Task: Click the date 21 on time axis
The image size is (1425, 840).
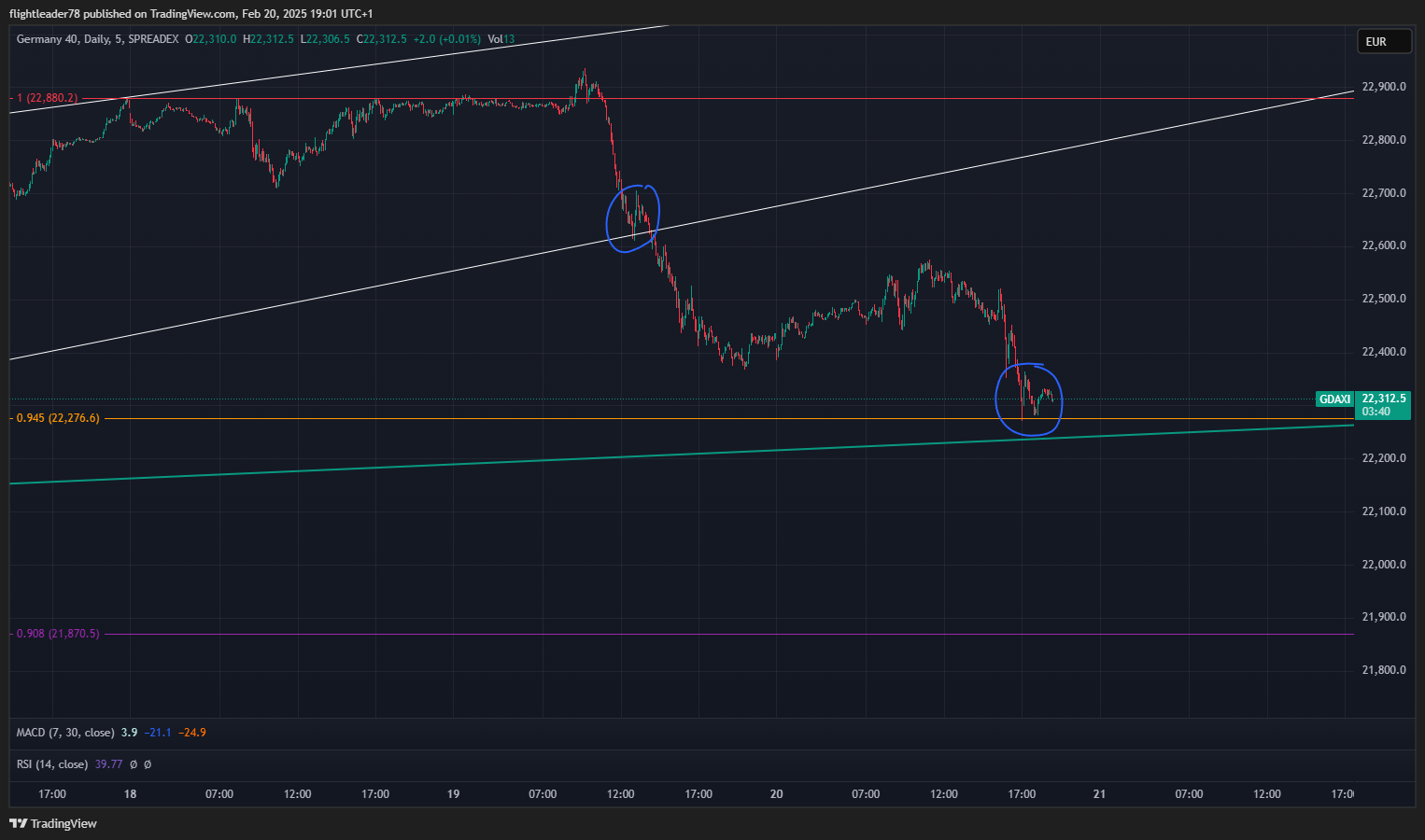Action: coord(1099,794)
